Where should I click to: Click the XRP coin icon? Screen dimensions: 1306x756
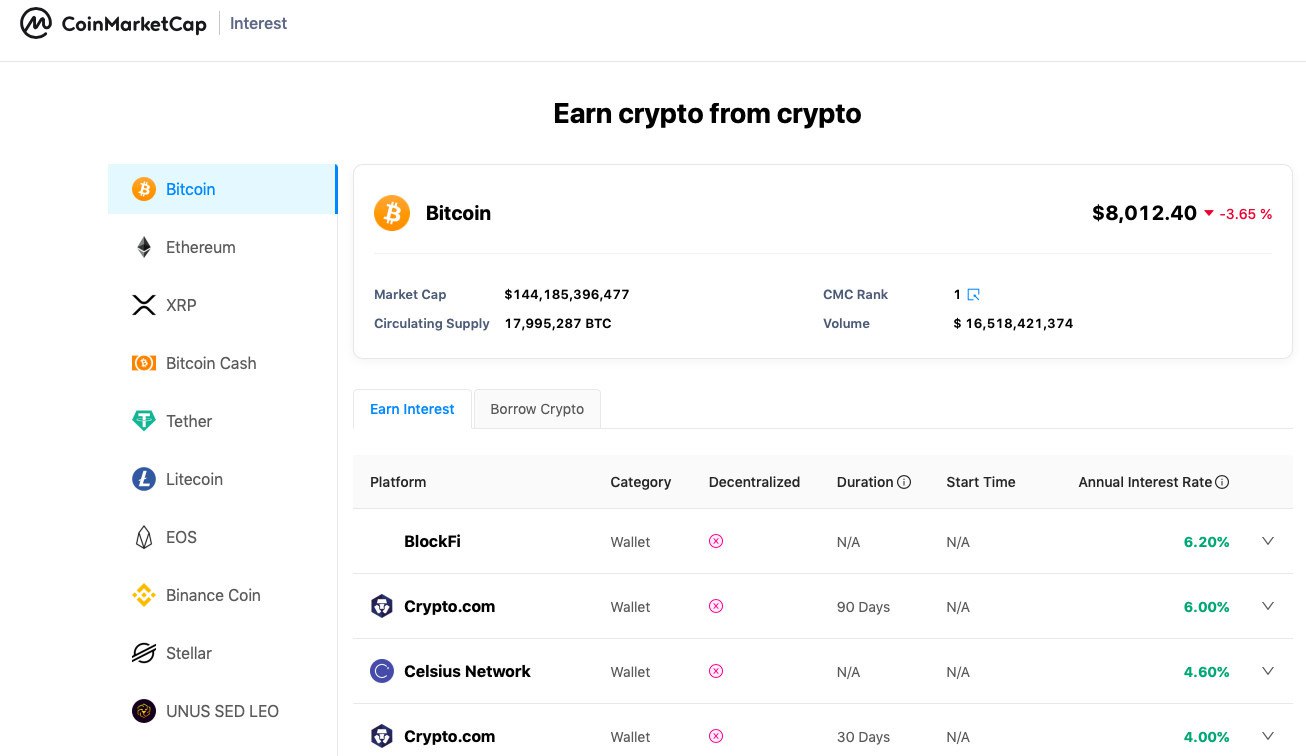pos(144,305)
